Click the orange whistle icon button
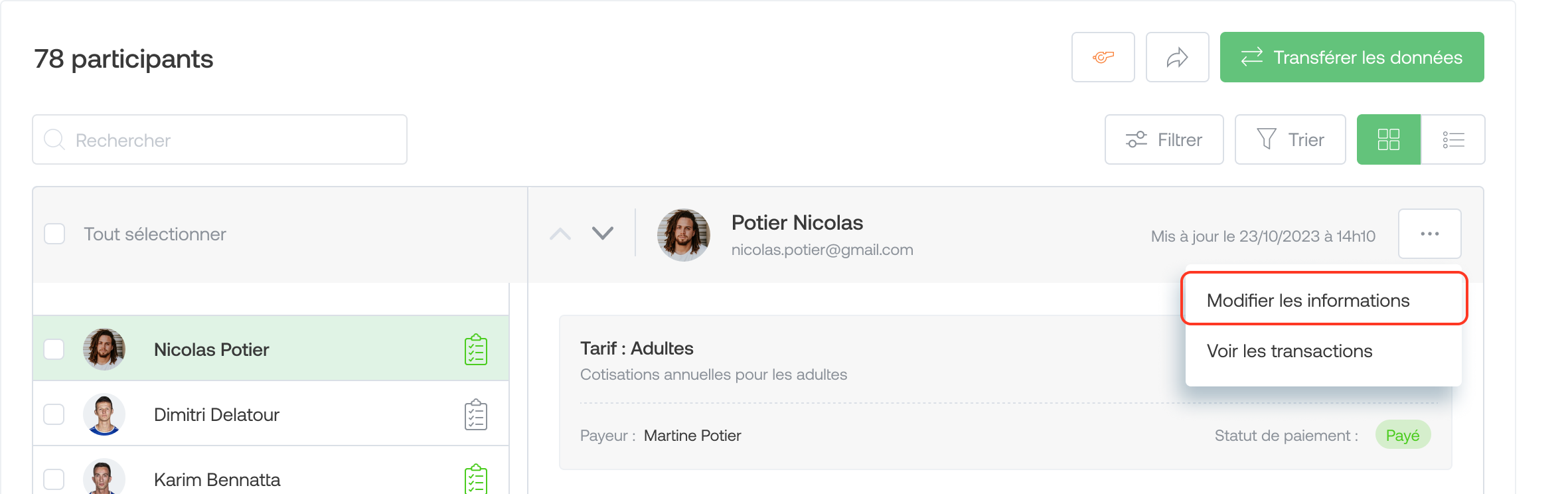 click(x=1103, y=57)
